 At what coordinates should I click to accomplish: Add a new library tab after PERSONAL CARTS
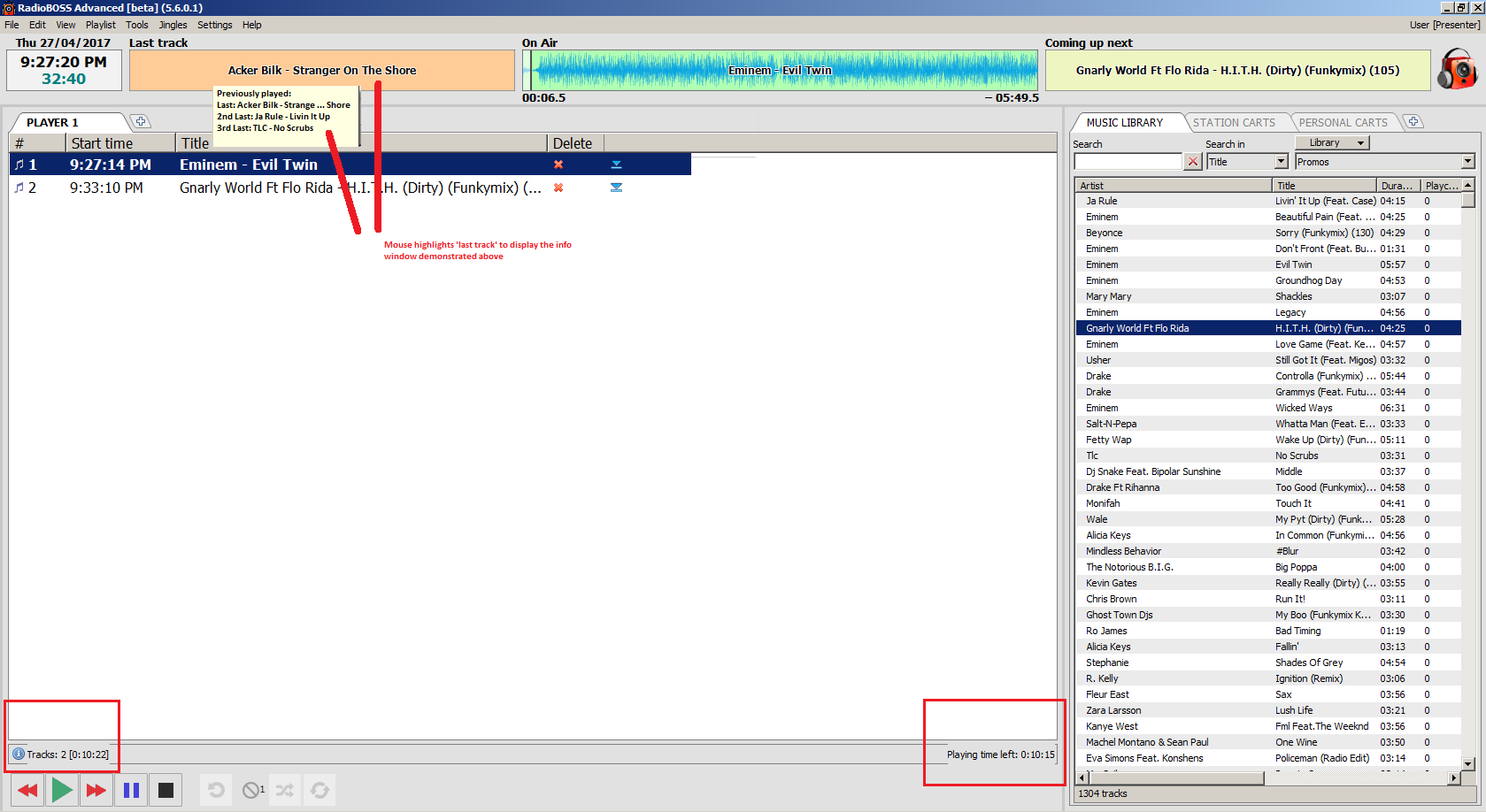click(1413, 122)
